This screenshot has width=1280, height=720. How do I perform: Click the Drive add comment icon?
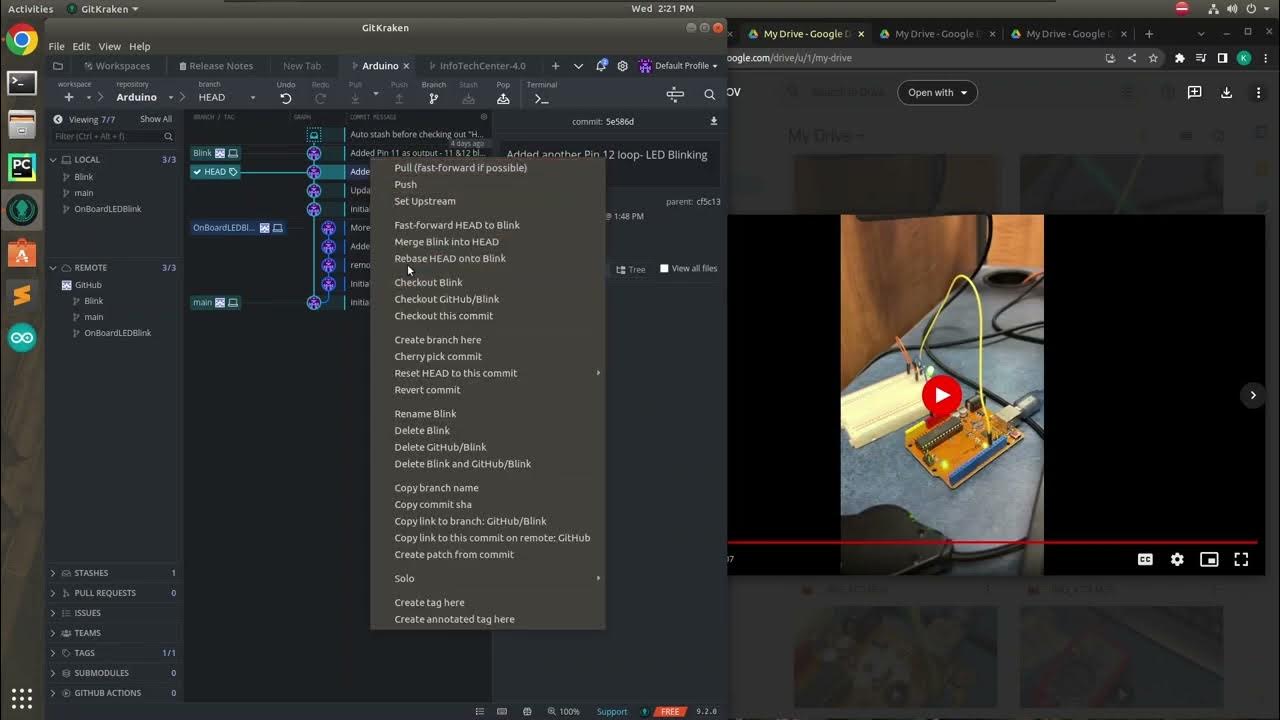(1194, 93)
